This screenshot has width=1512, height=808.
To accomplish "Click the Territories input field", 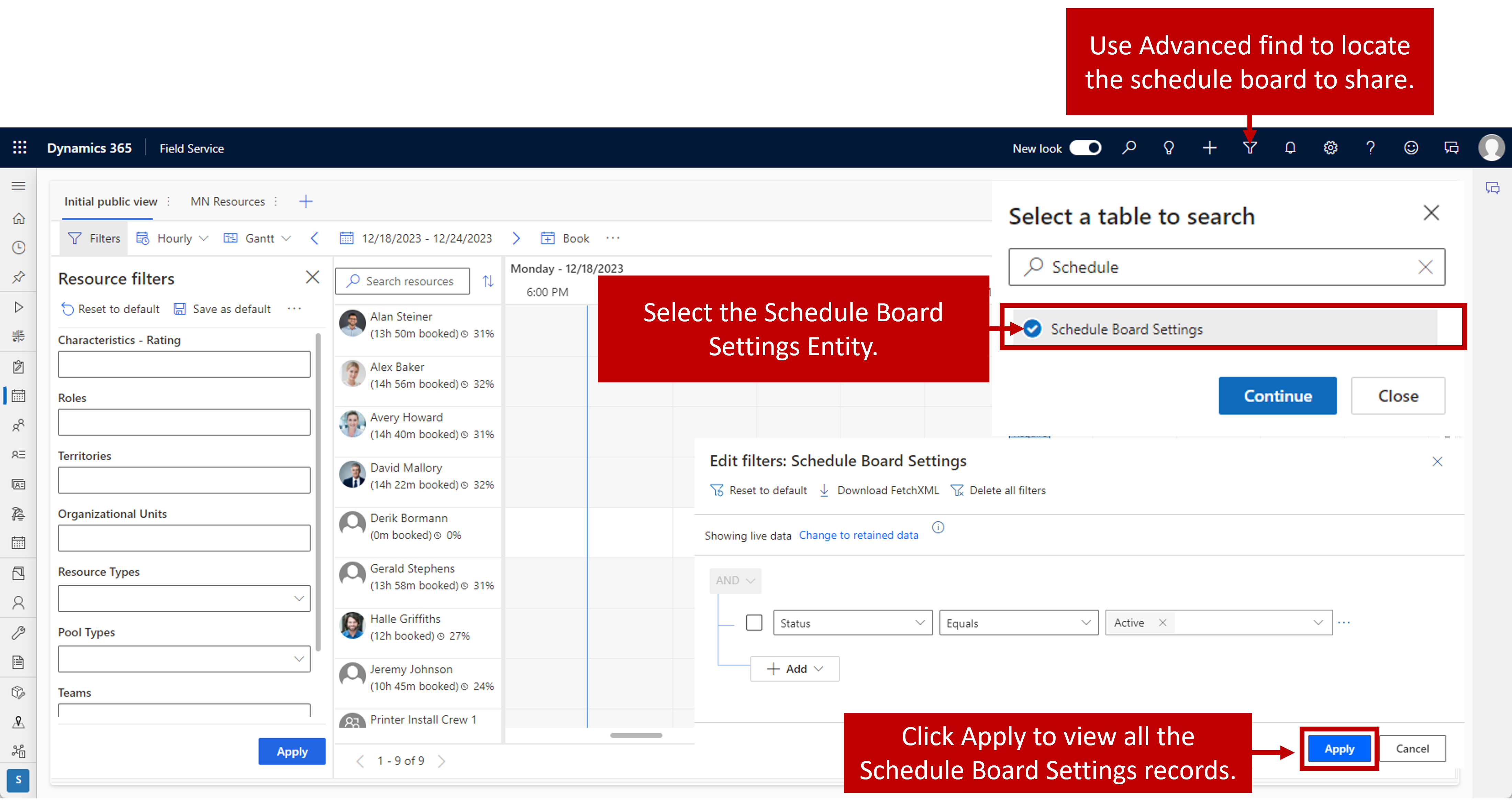I will point(184,480).
